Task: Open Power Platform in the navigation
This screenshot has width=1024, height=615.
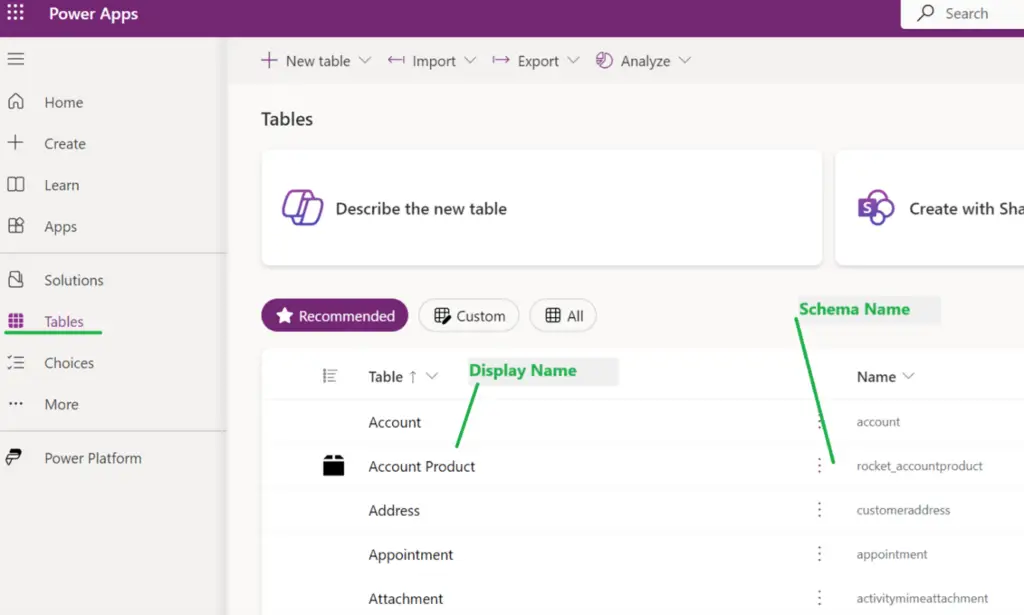Action: pyautogui.click(x=93, y=458)
